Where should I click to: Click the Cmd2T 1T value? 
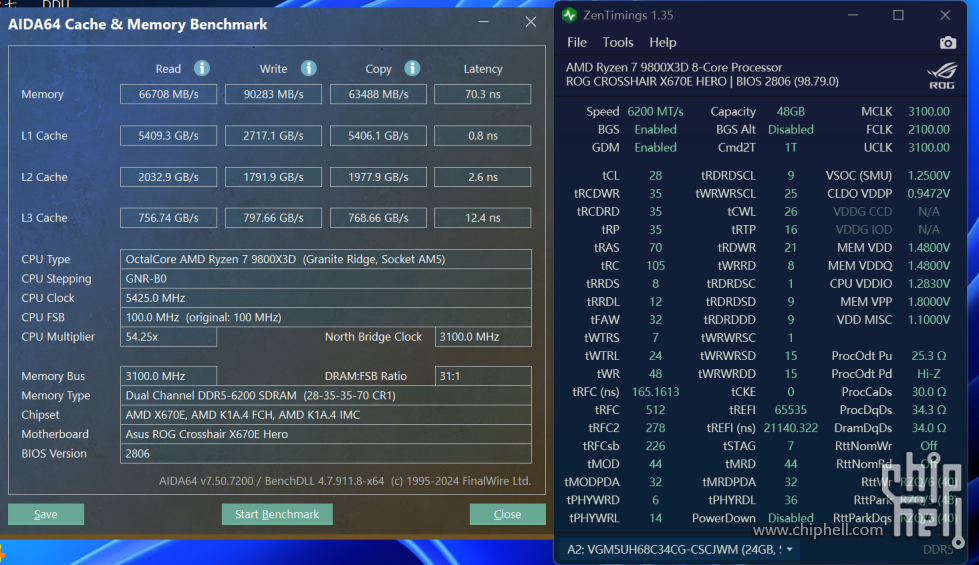coord(790,148)
